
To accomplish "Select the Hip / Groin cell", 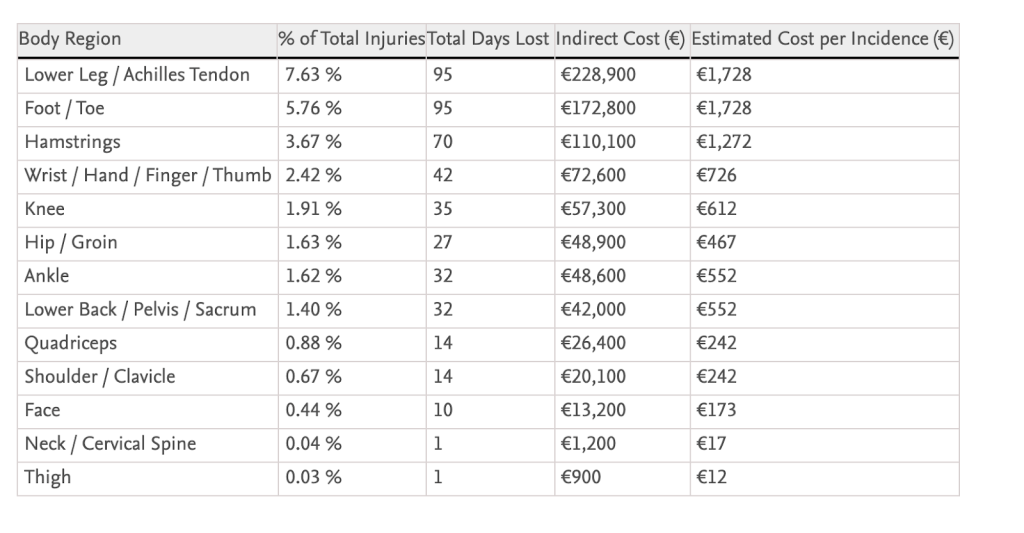I will coord(70,243).
